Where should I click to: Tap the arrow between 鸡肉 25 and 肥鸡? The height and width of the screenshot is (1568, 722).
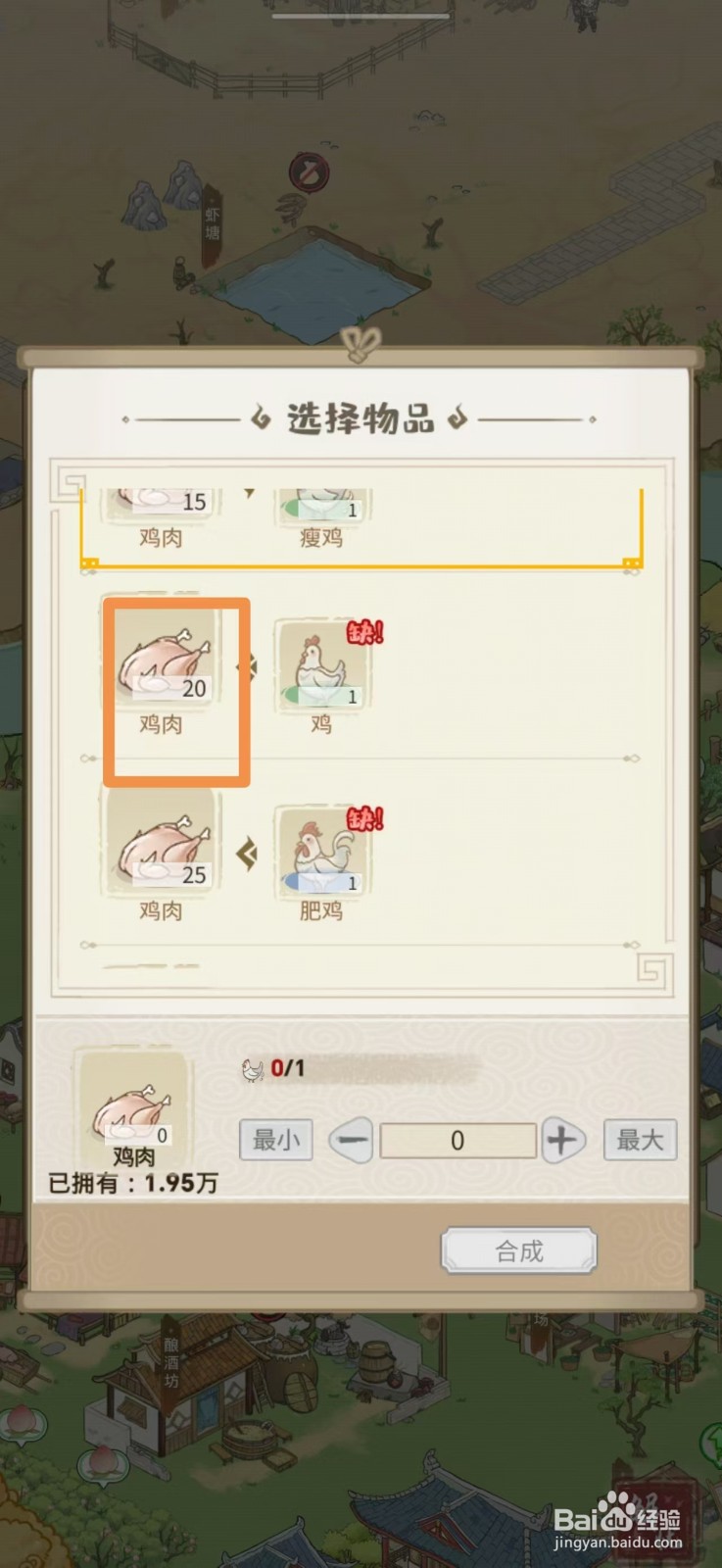pyautogui.click(x=247, y=855)
